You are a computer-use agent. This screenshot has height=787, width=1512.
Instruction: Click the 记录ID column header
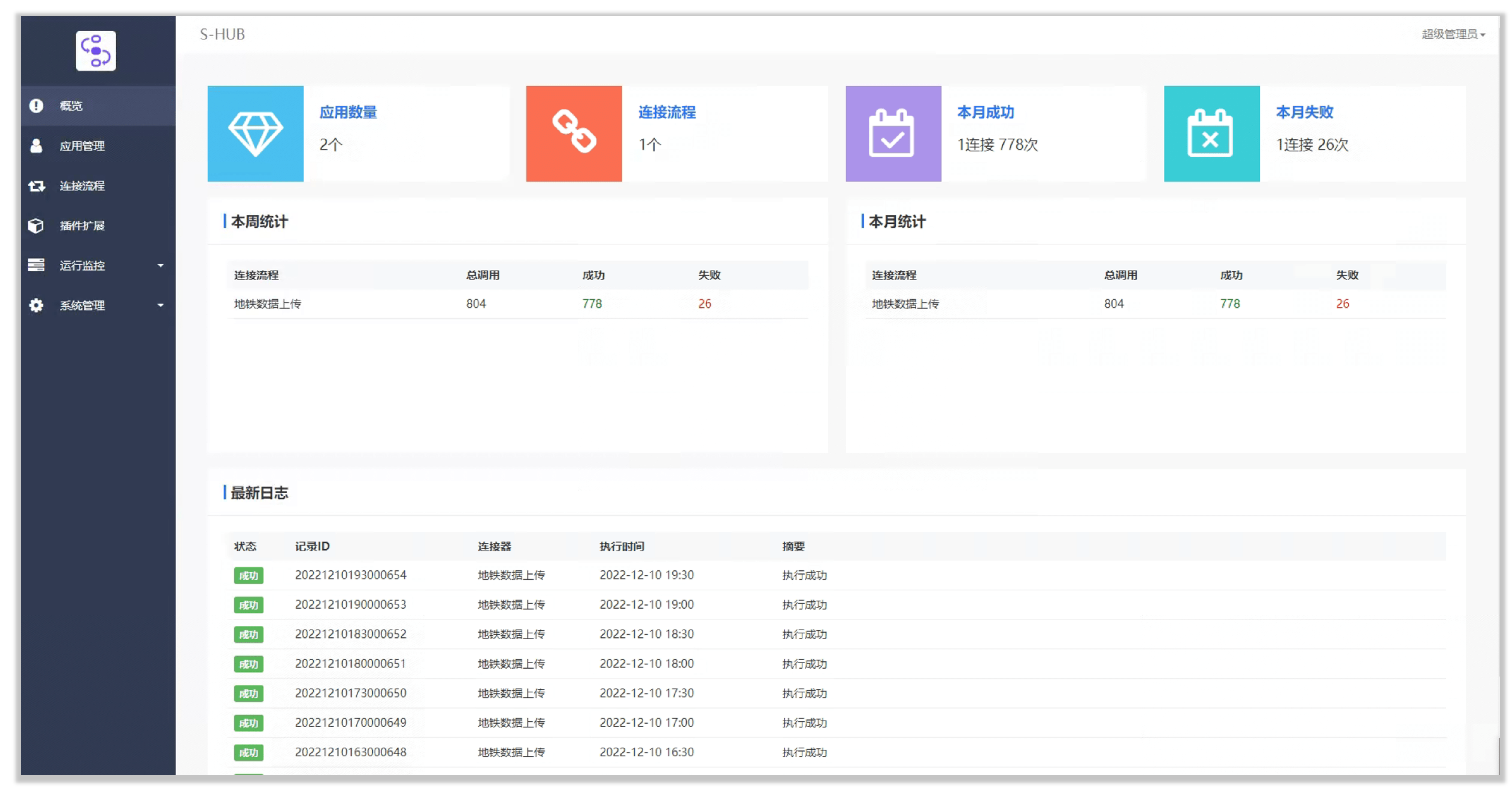tap(312, 546)
